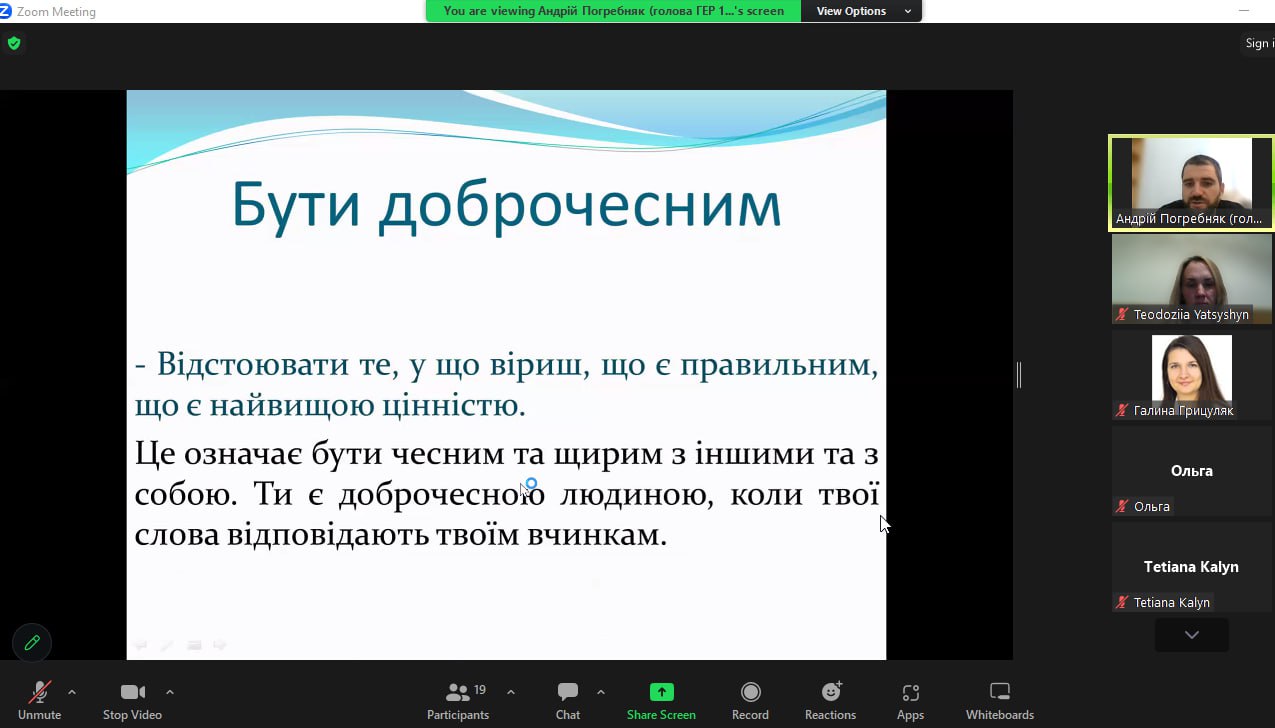1275x728 pixels.
Task: Start recording with Record button
Action: 750,700
